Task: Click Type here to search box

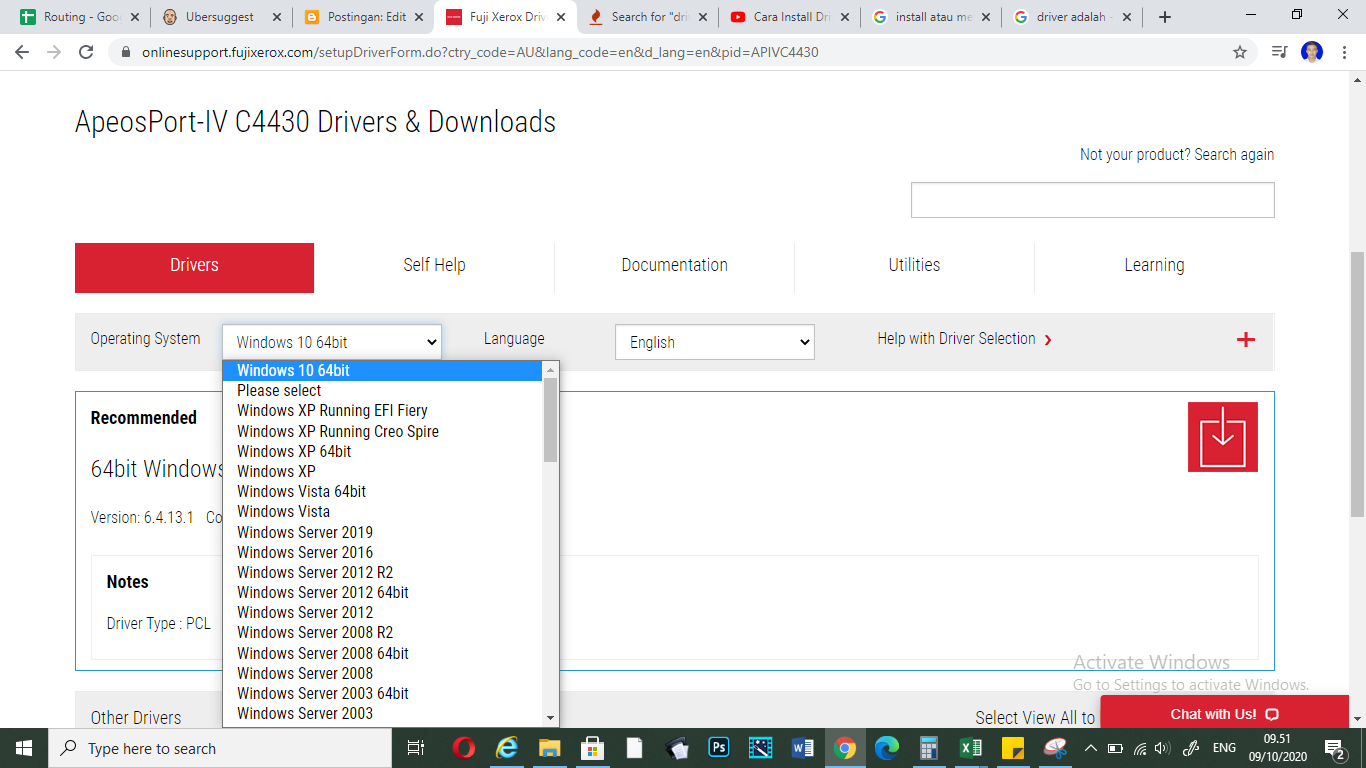Action: coord(220,748)
